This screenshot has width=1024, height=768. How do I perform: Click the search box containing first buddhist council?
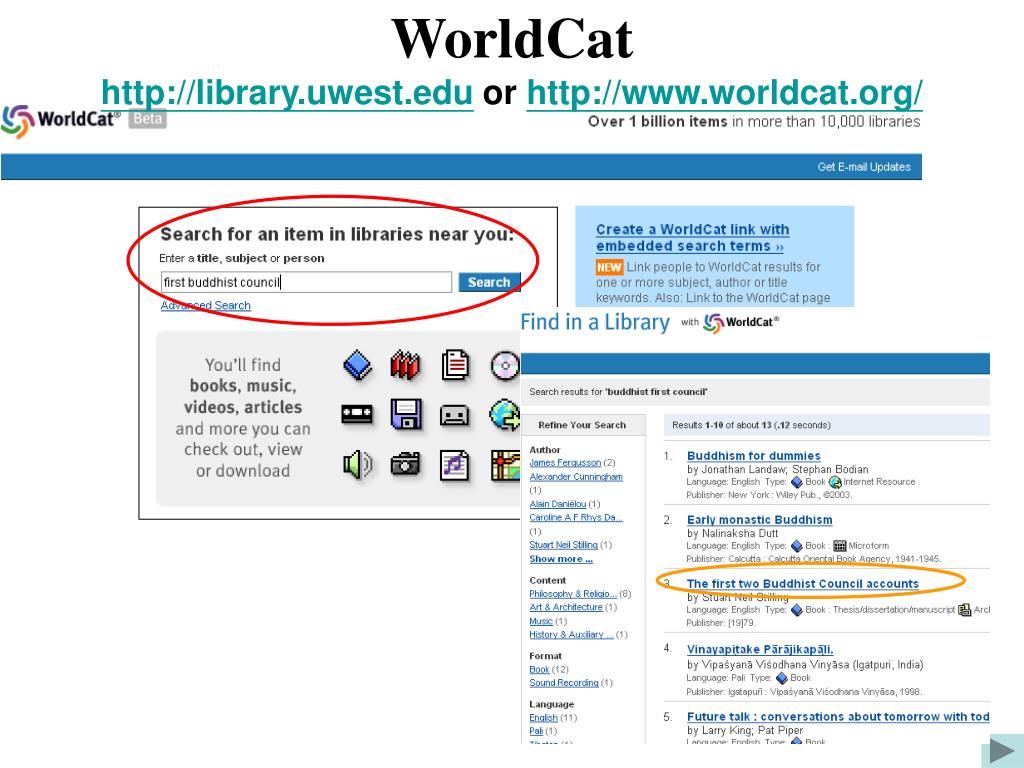pos(306,282)
